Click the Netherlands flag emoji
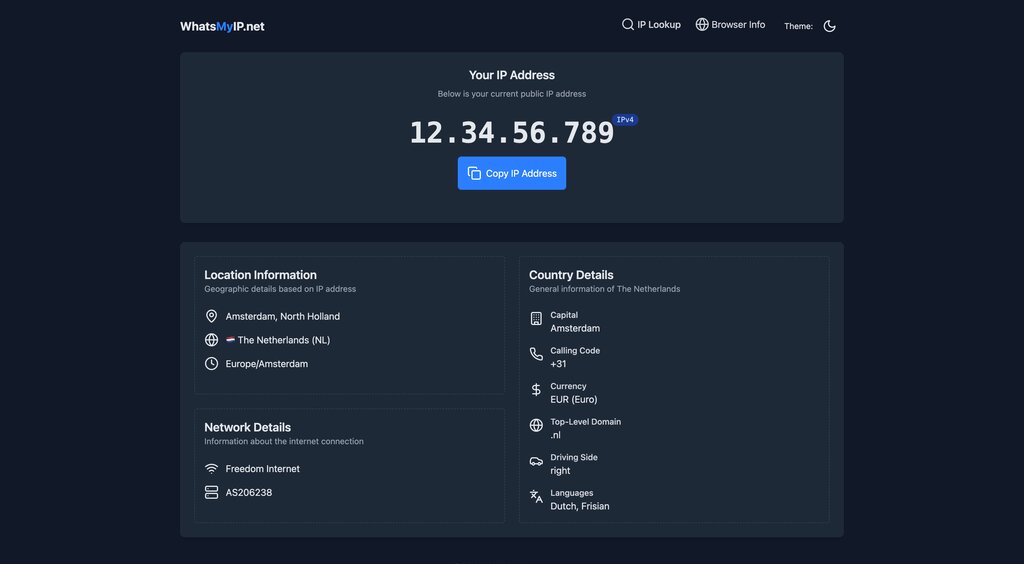This screenshot has width=1024, height=564. coord(230,340)
